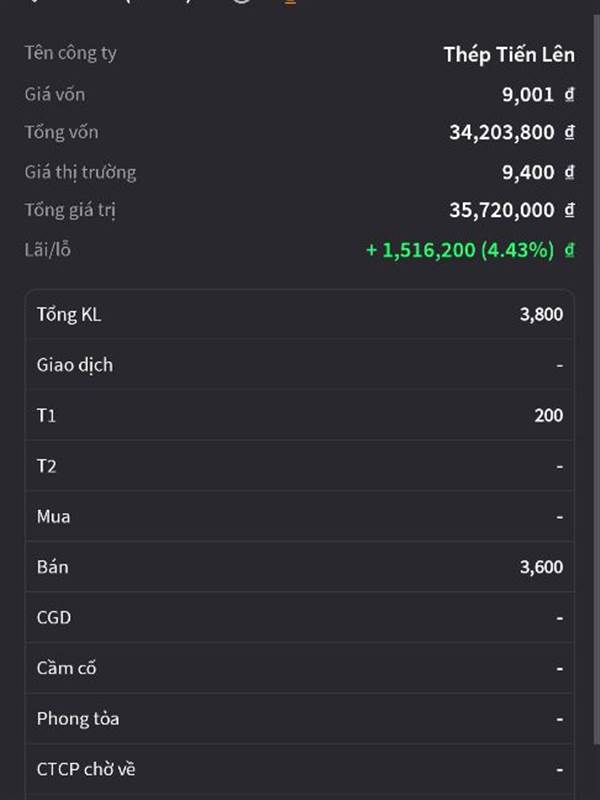Screen dimensions: 600x800
Task: Select the T2 row
Action: point(300,466)
